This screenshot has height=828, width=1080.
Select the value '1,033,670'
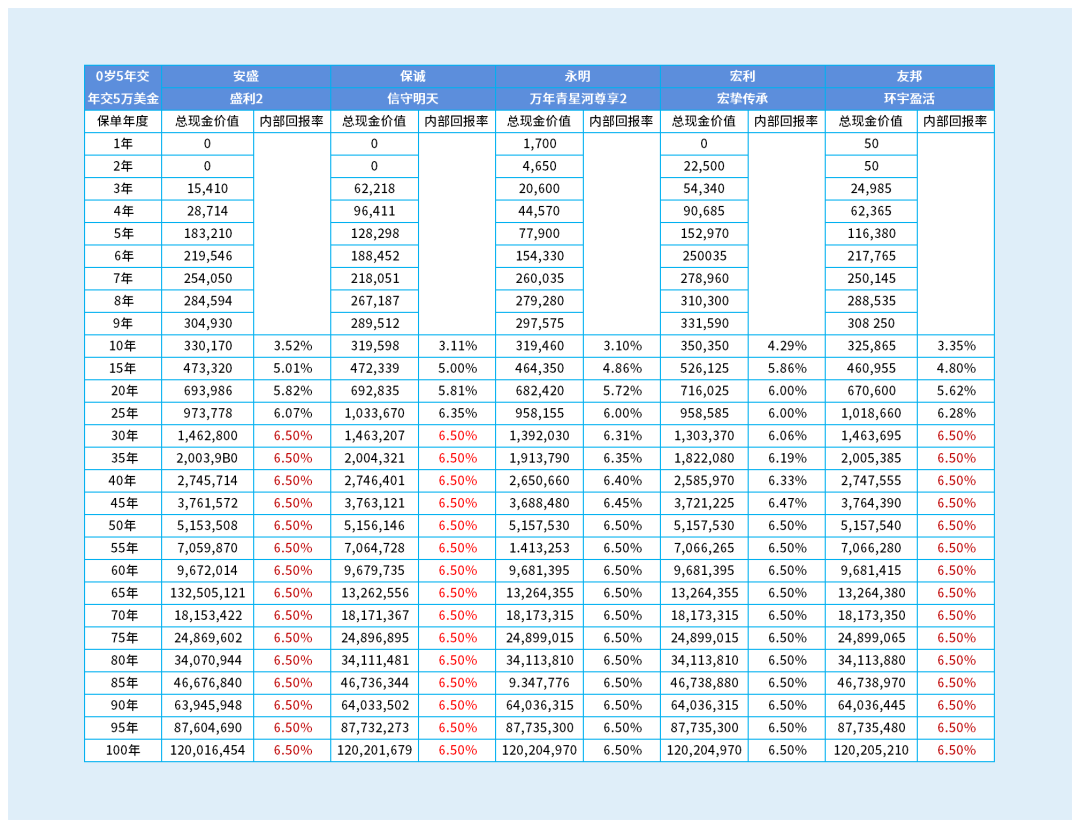click(x=374, y=413)
